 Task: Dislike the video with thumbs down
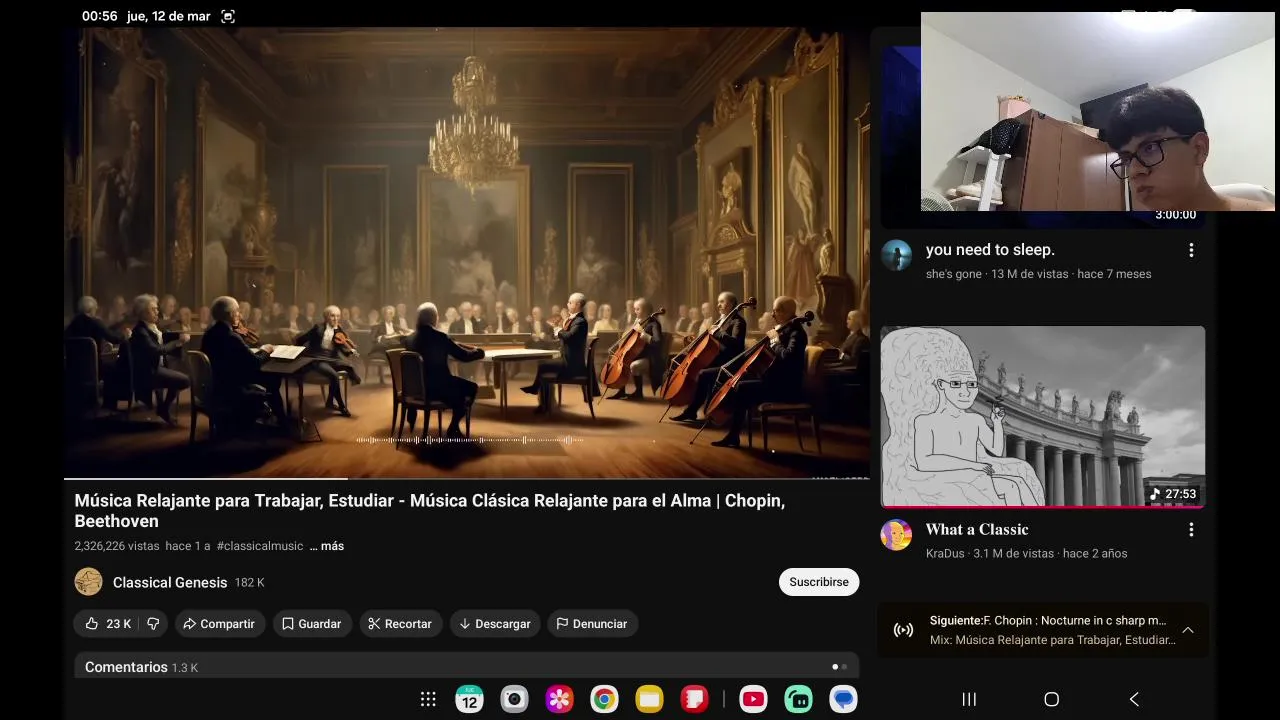click(x=153, y=624)
